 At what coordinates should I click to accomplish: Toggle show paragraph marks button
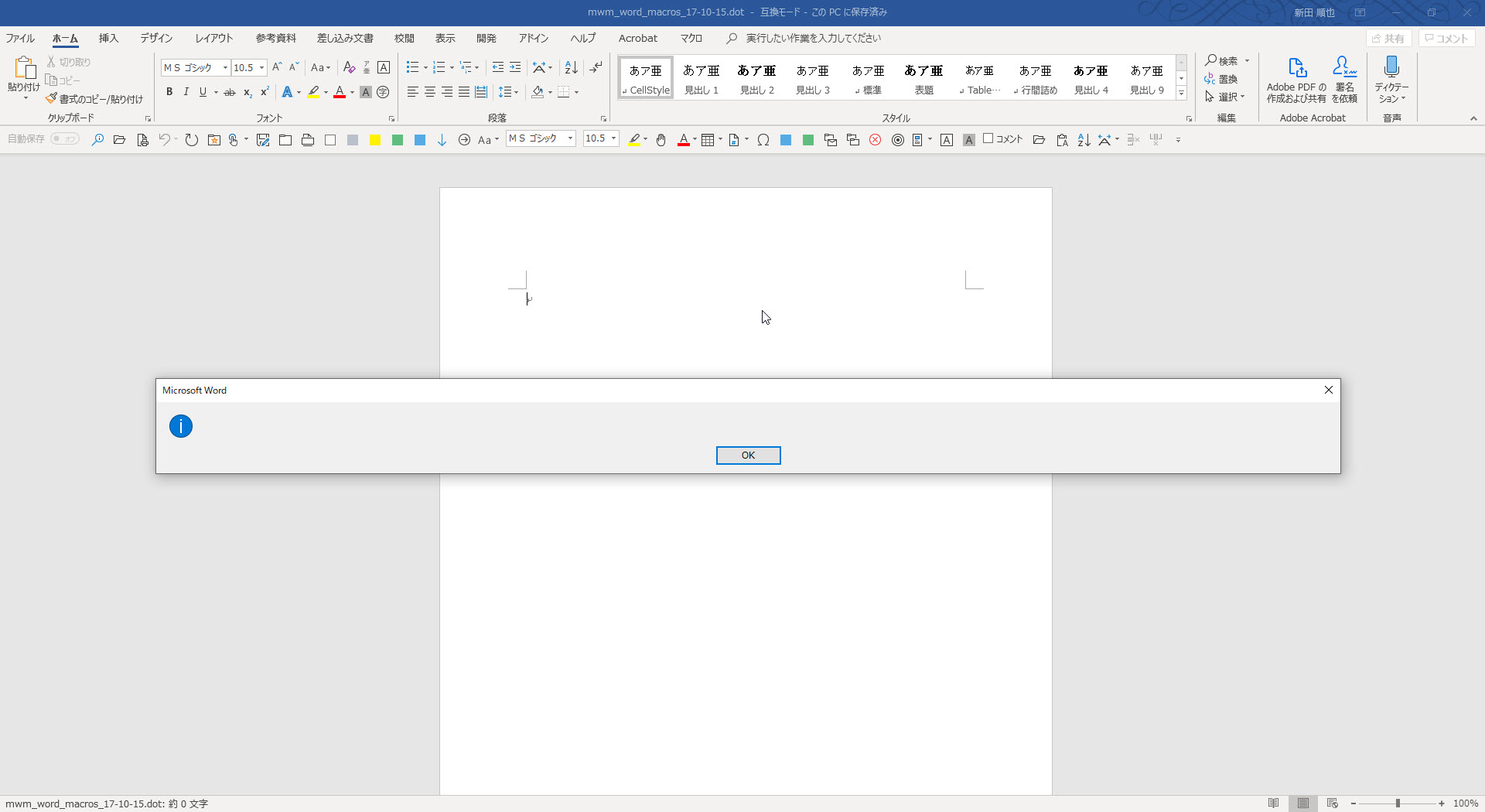click(x=596, y=67)
